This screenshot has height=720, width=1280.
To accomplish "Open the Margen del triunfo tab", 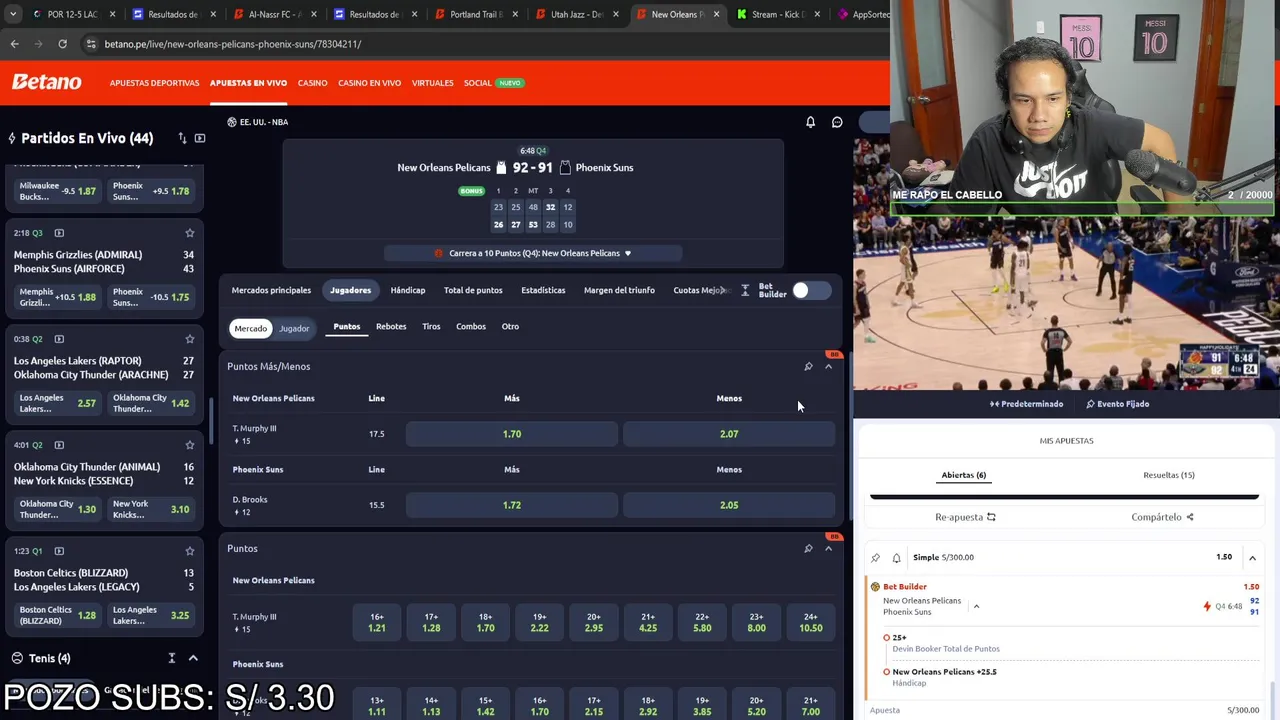I will (619, 290).
